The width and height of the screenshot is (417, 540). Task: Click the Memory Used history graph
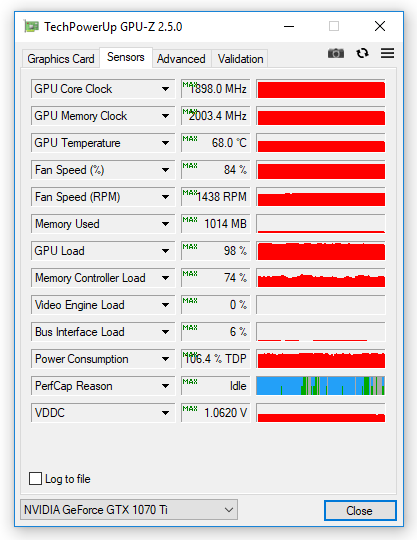point(321,224)
